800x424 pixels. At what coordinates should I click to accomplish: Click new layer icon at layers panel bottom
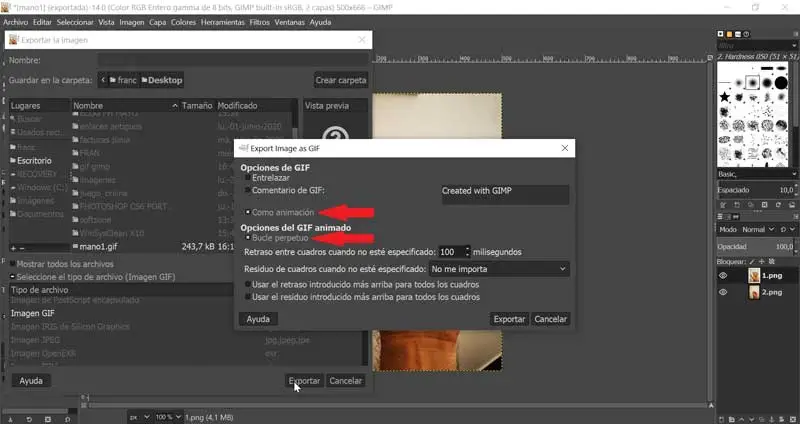coord(721,419)
